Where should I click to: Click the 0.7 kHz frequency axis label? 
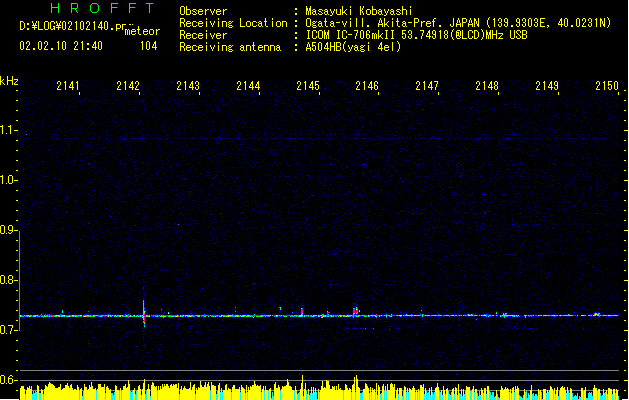click(8, 330)
